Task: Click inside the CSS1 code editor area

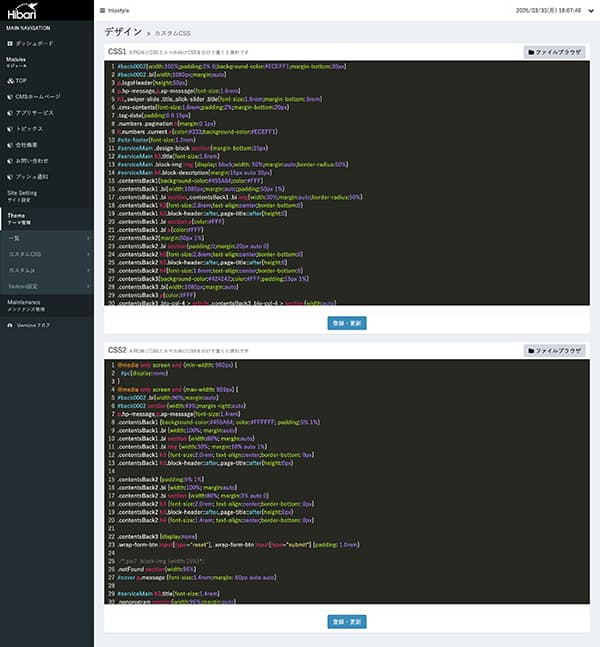Action: pyautogui.click(x=340, y=180)
